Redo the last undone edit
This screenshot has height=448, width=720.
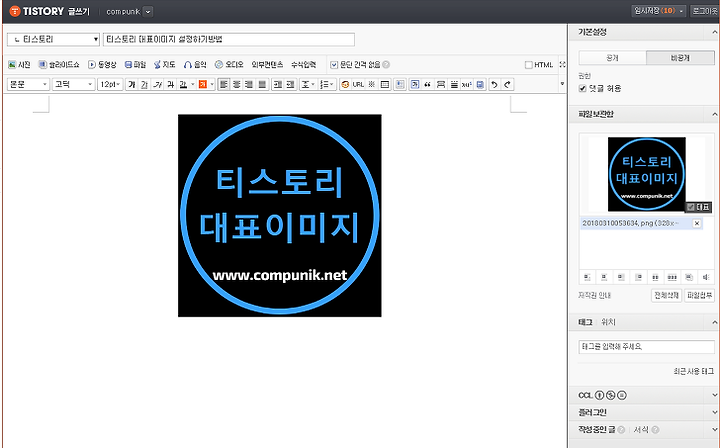pyautogui.click(x=507, y=84)
